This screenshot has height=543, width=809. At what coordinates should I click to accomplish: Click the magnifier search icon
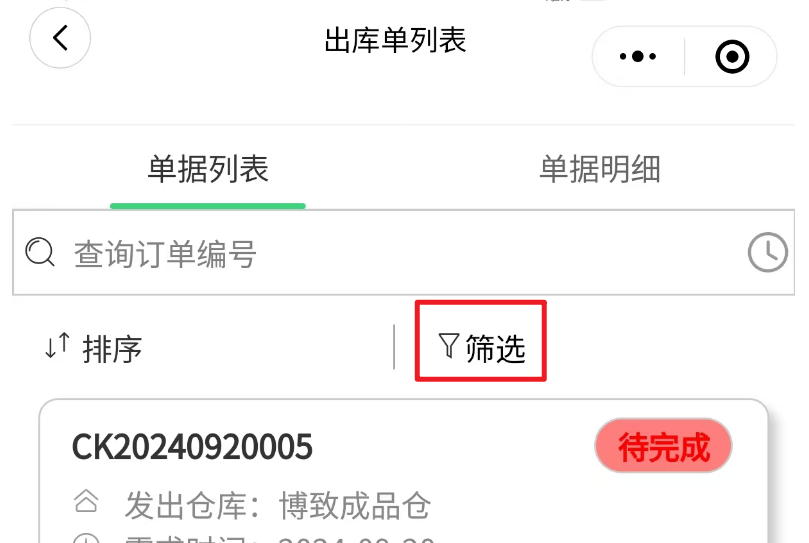(x=40, y=252)
